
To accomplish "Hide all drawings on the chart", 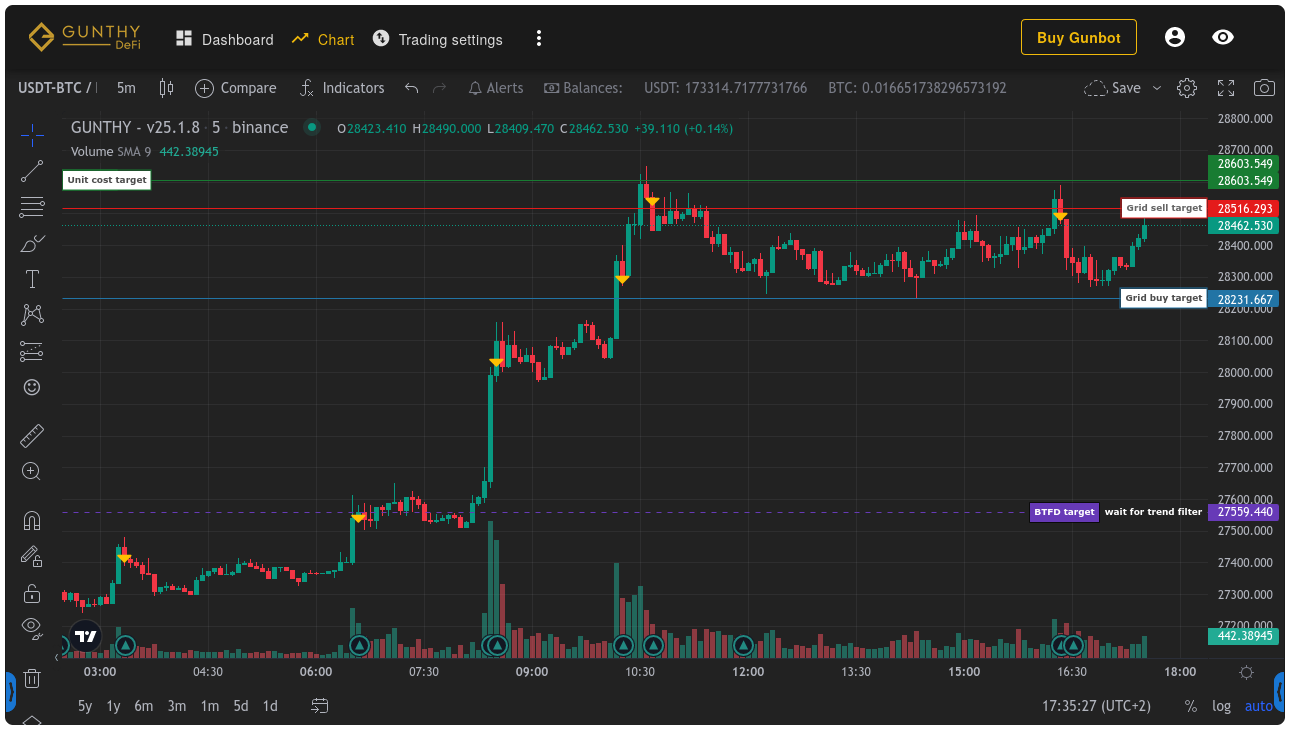I will (32, 628).
